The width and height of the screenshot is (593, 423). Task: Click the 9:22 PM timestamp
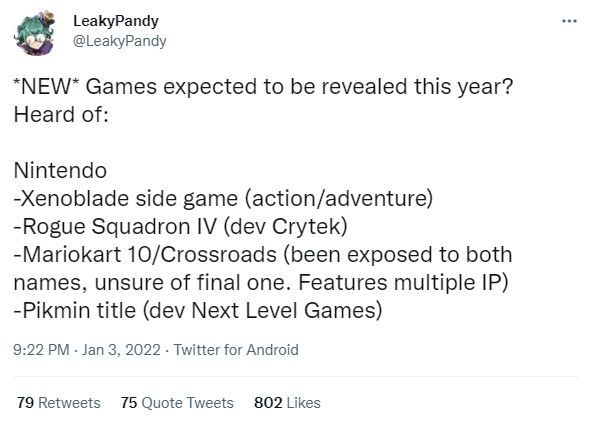pos(41,350)
